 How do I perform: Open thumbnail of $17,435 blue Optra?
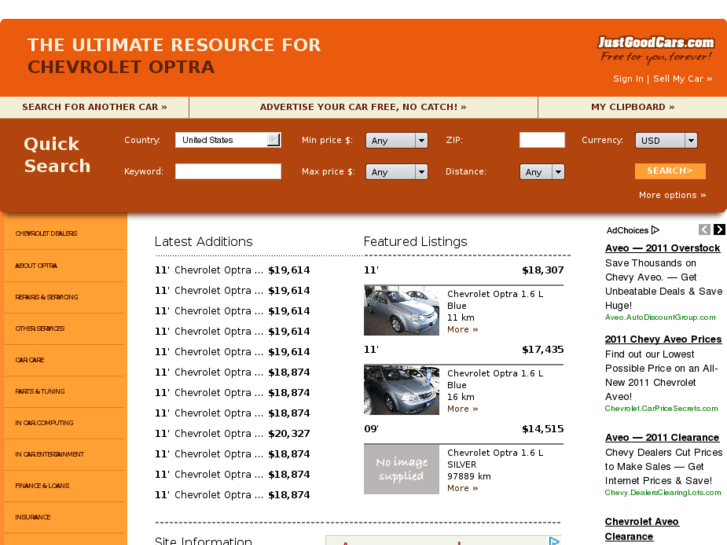402,390
